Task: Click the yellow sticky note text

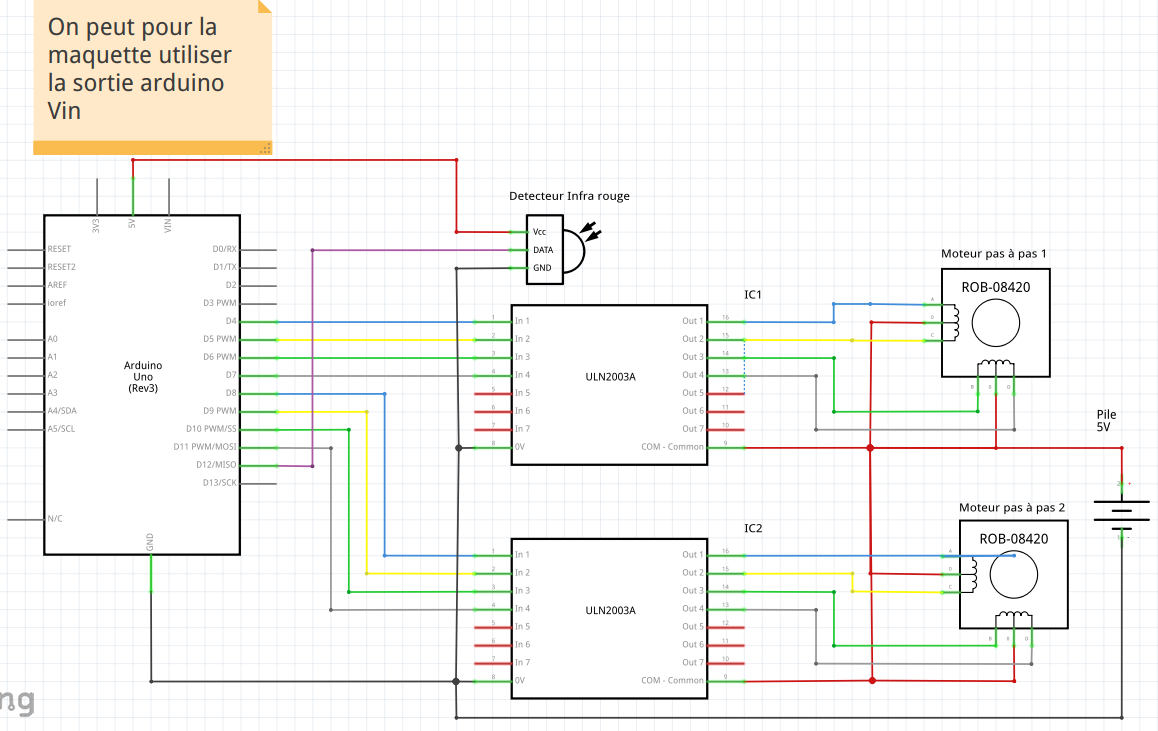Action: (x=139, y=68)
